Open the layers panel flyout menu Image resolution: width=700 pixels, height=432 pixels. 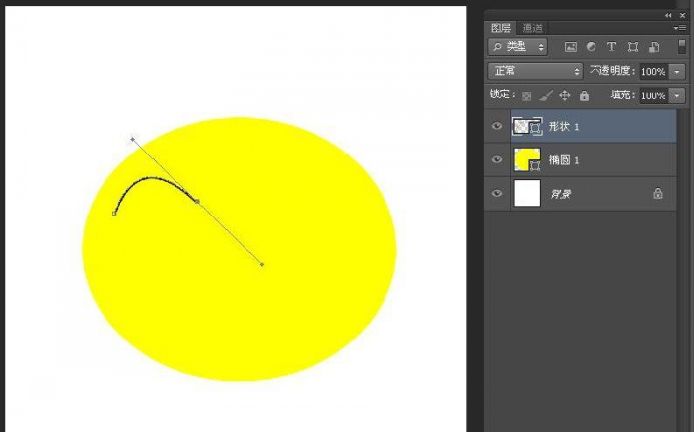click(680, 28)
